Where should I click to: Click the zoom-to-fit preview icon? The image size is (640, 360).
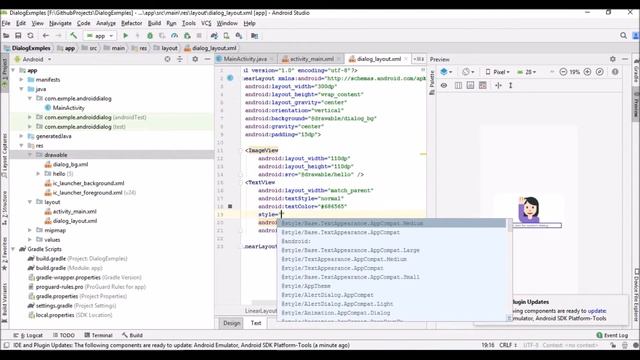(600, 72)
